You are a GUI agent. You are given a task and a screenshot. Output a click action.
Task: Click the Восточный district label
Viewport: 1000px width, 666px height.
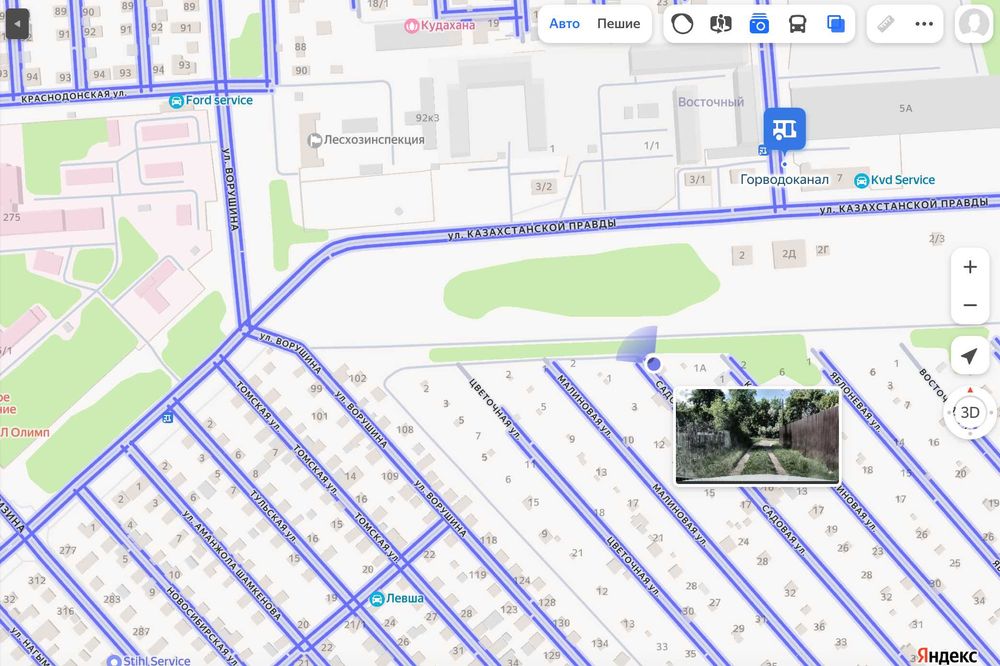pos(710,102)
